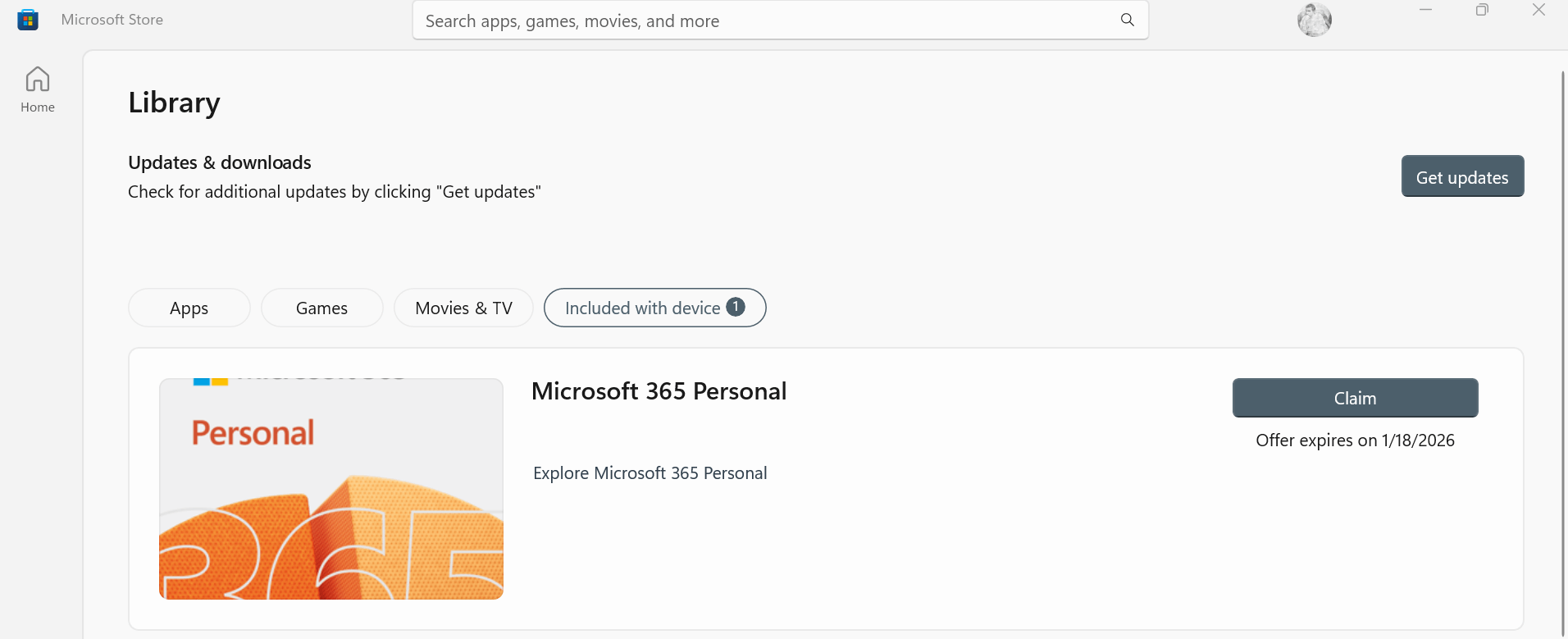This screenshot has height=639, width=1568.
Task: Select the Included with device filter
Action: (x=642, y=308)
